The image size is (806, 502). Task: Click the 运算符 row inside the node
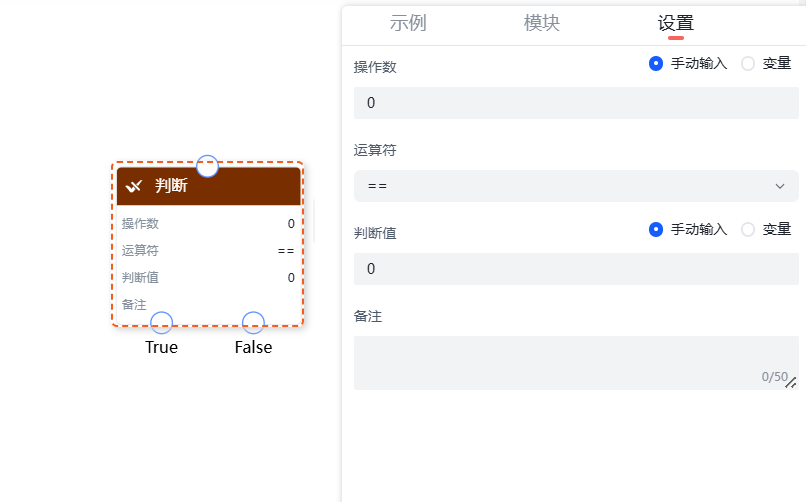(x=208, y=251)
